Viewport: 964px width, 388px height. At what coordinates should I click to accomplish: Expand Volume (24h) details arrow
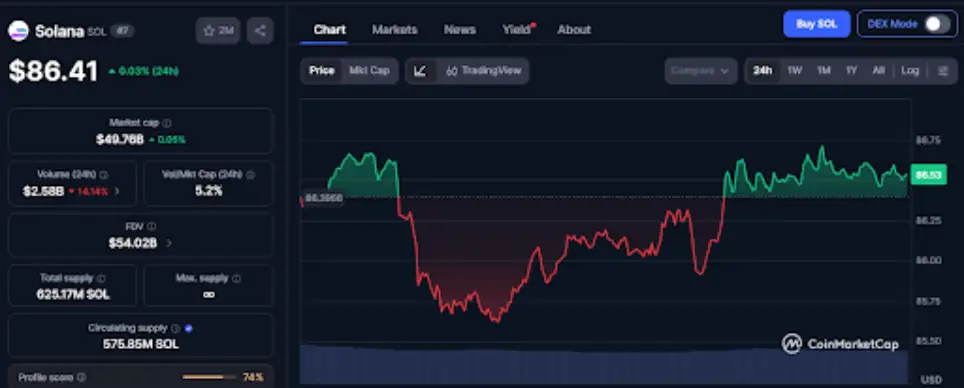pyautogui.click(x=117, y=191)
